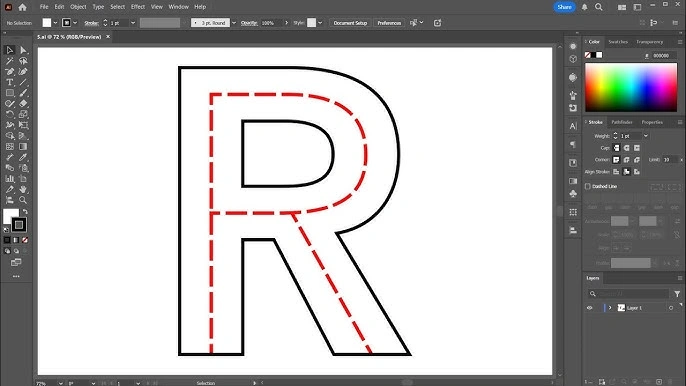Pick the Magic Wand tool
The height and width of the screenshot is (386, 686).
tap(10, 61)
